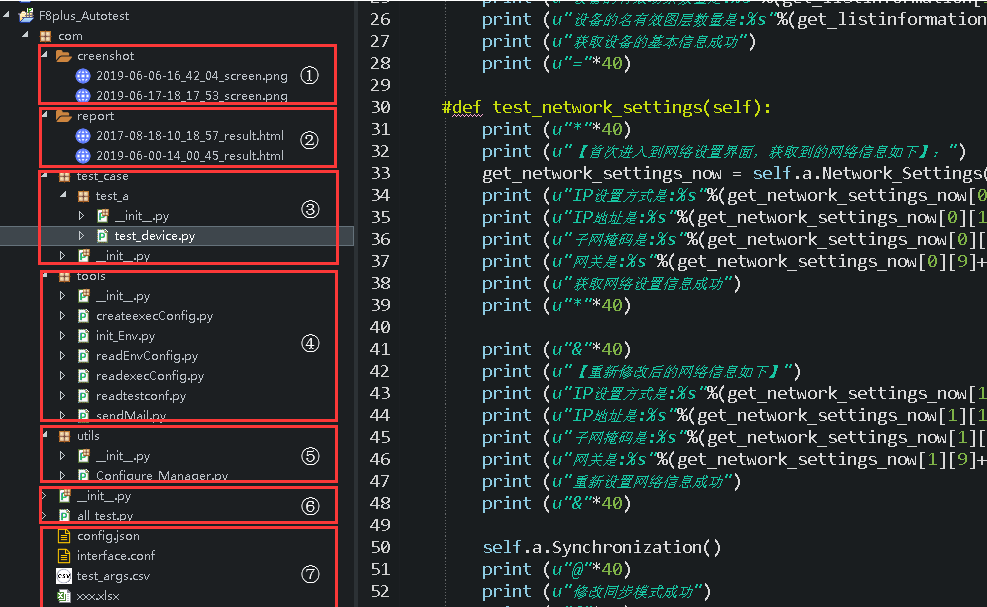Click the print keyword on line 47
The image size is (987, 607).
coord(507,482)
